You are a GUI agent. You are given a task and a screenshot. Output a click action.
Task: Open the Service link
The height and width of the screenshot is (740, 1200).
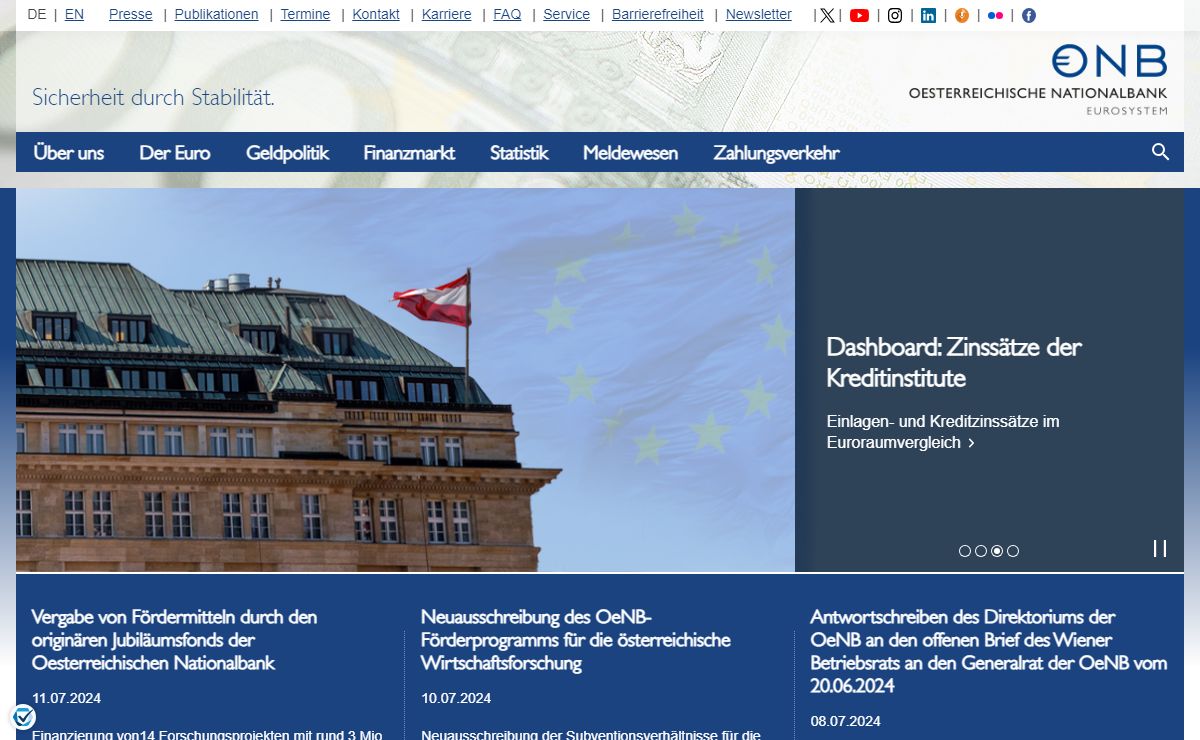click(567, 15)
